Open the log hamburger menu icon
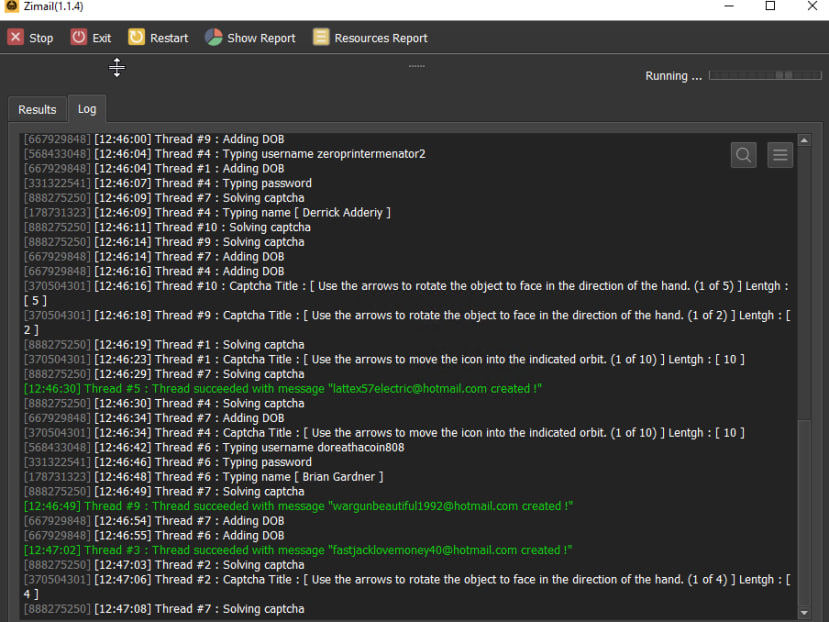 click(x=780, y=155)
